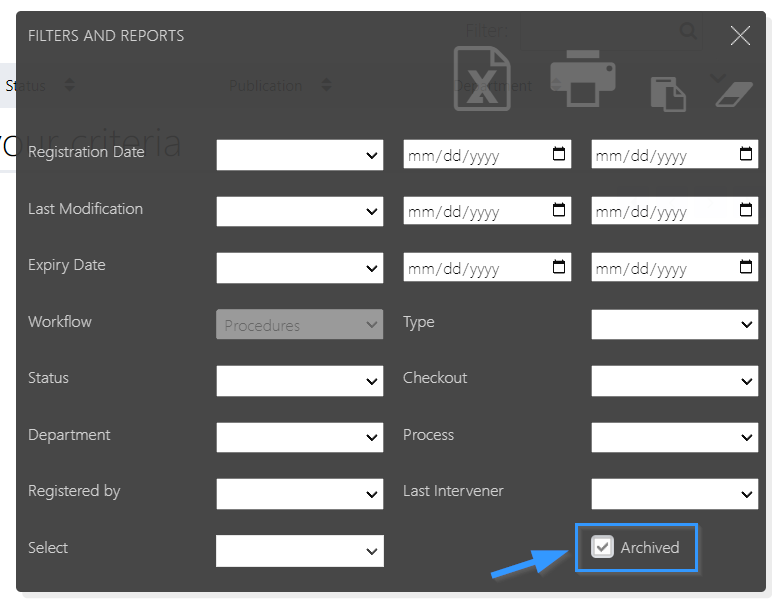Close the Filters and Reports dialog
Screen dimensions: 784x612
pos(740,36)
